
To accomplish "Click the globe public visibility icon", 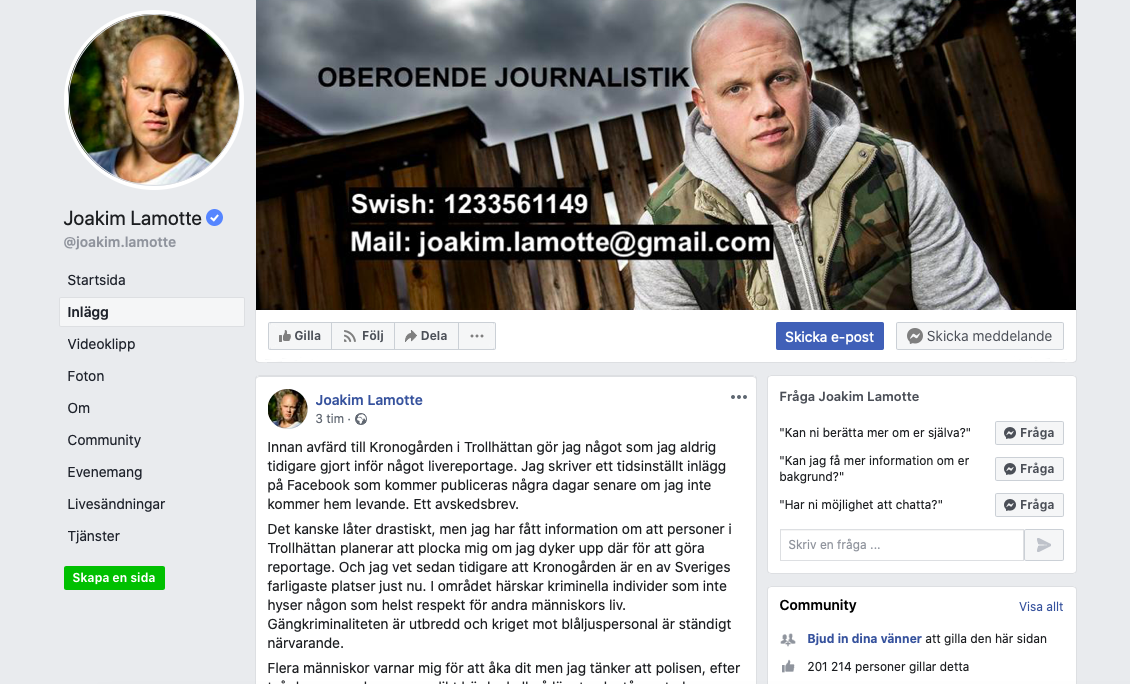I will pyautogui.click(x=361, y=419).
